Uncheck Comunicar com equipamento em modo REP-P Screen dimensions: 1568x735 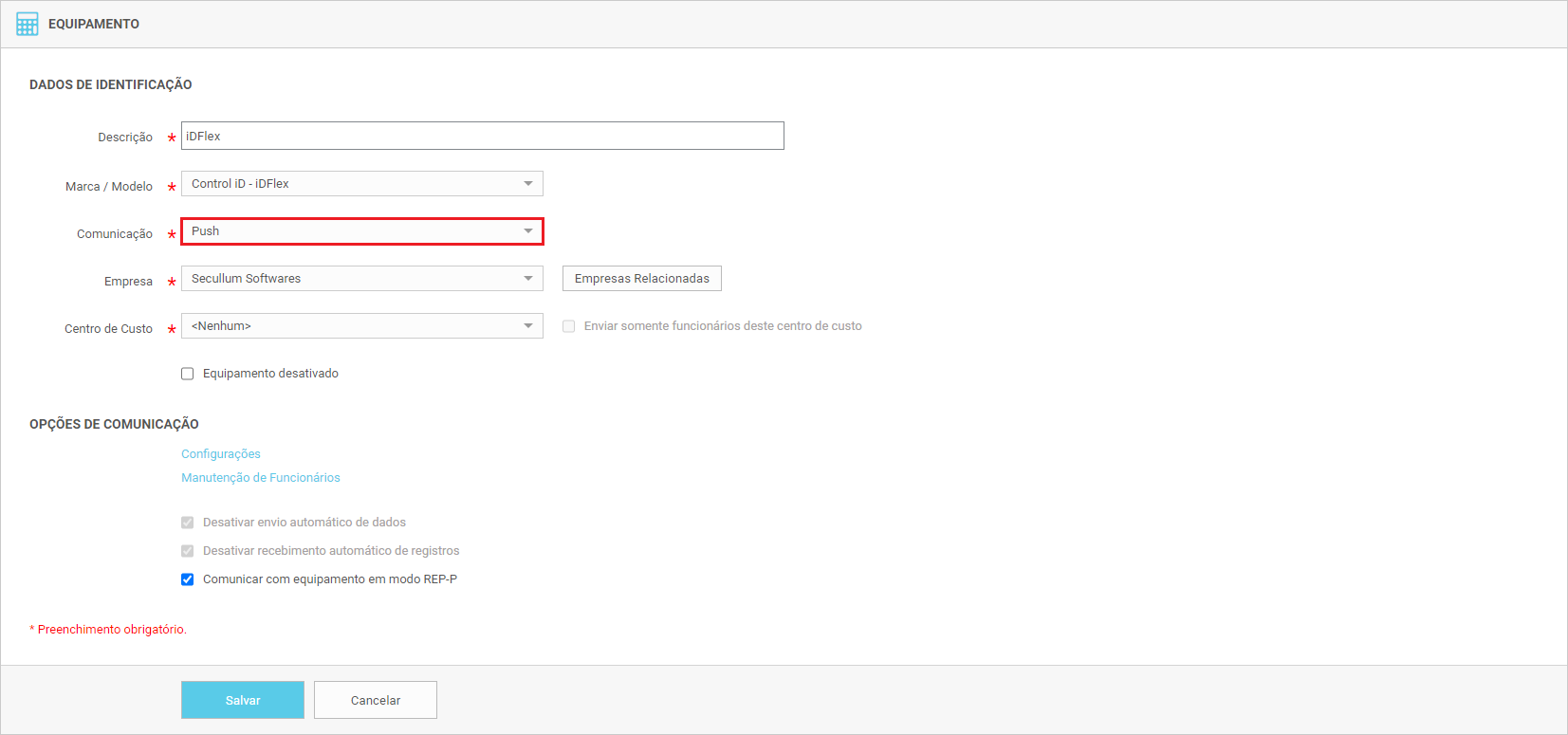[188, 579]
